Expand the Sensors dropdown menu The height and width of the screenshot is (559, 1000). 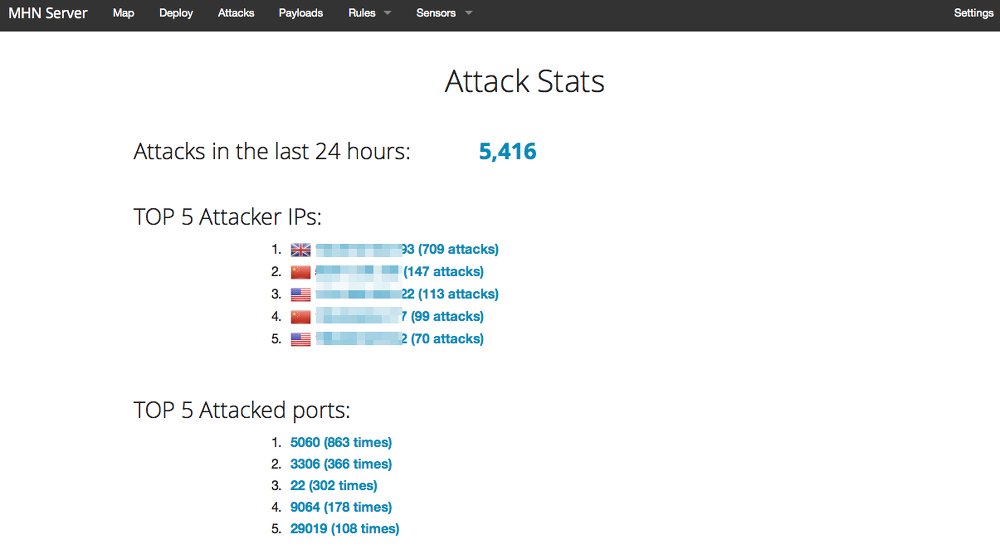pos(444,13)
